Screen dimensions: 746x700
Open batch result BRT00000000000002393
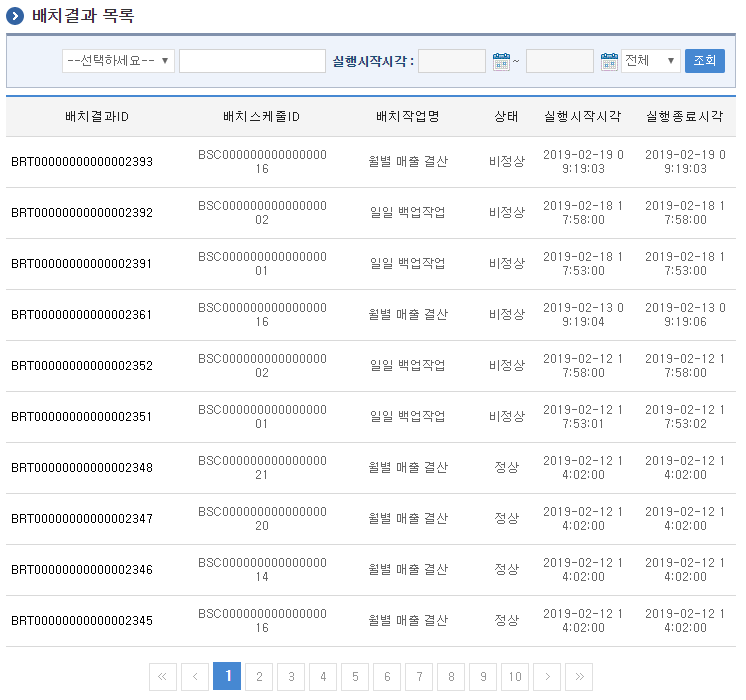[82, 162]
